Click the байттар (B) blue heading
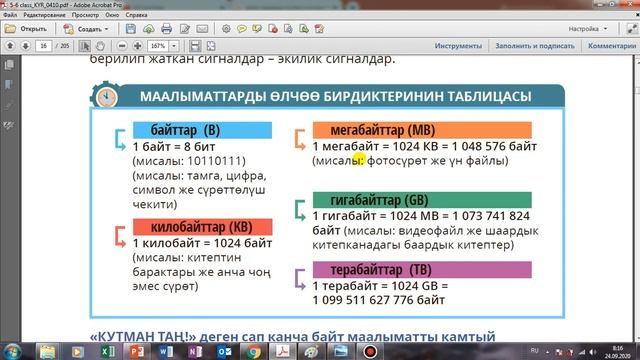 tap(202, 130)
